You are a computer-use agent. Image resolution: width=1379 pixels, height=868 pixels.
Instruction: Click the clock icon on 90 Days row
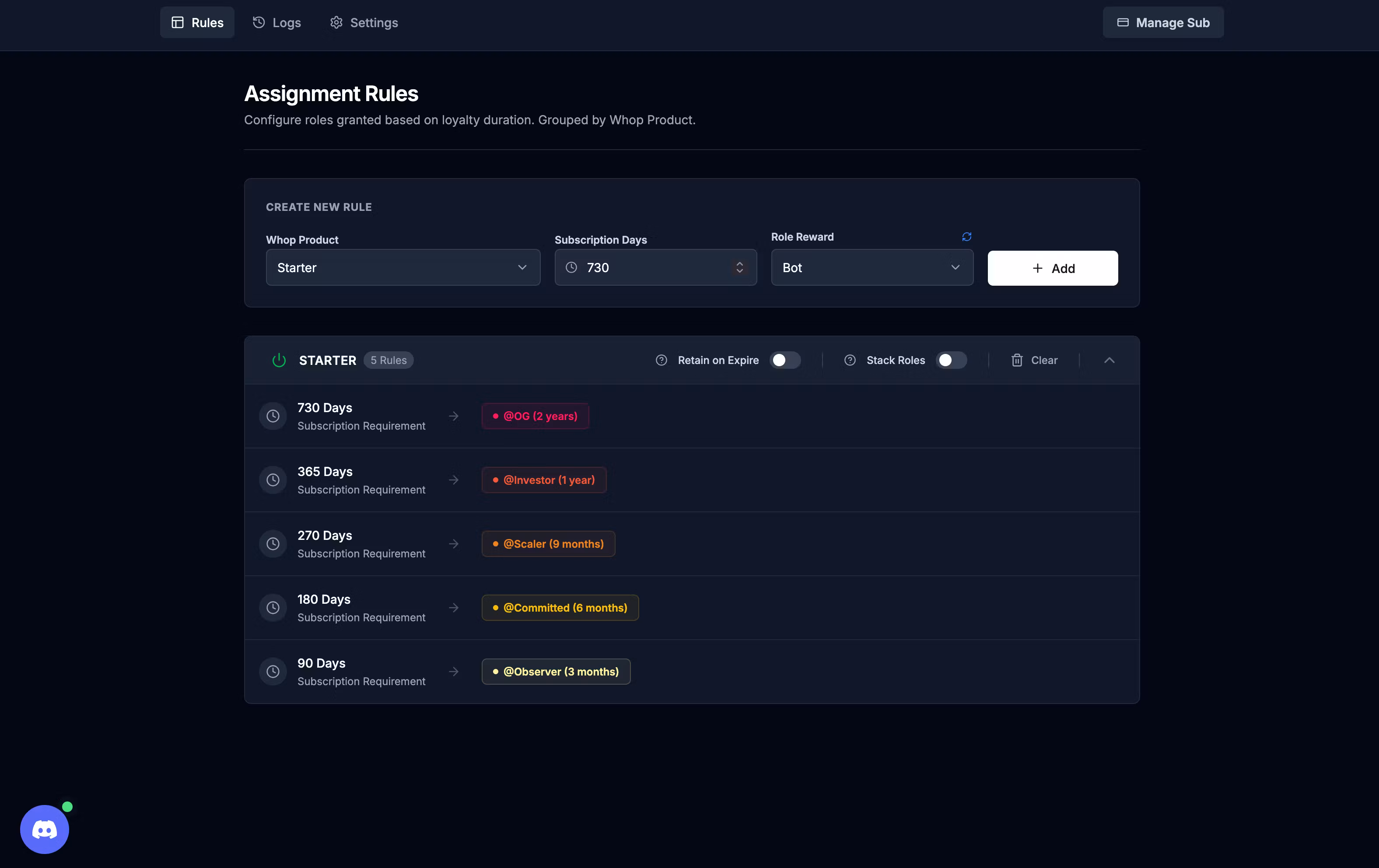273,672
